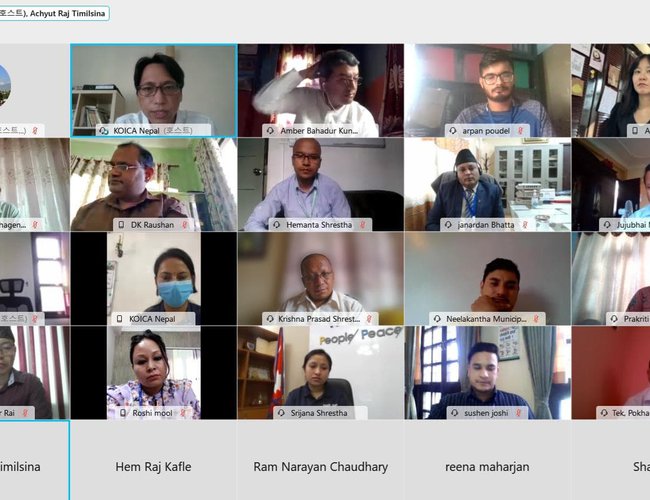650x500 pixels.
Task: Select Hem Raj Kafle's blank participant tile
Action: pos(154,460)
